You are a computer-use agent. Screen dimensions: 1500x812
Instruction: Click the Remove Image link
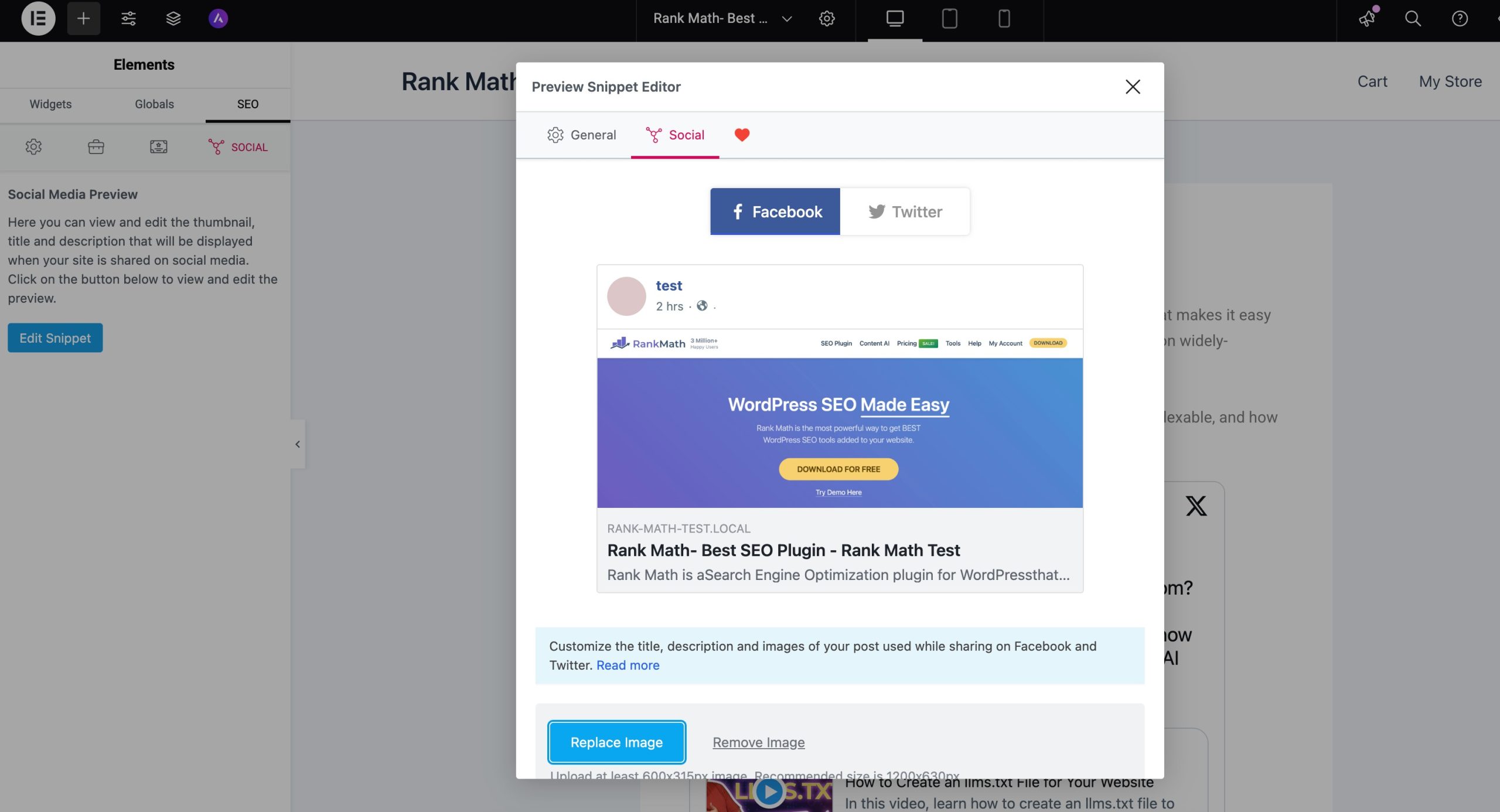[758, 742]
